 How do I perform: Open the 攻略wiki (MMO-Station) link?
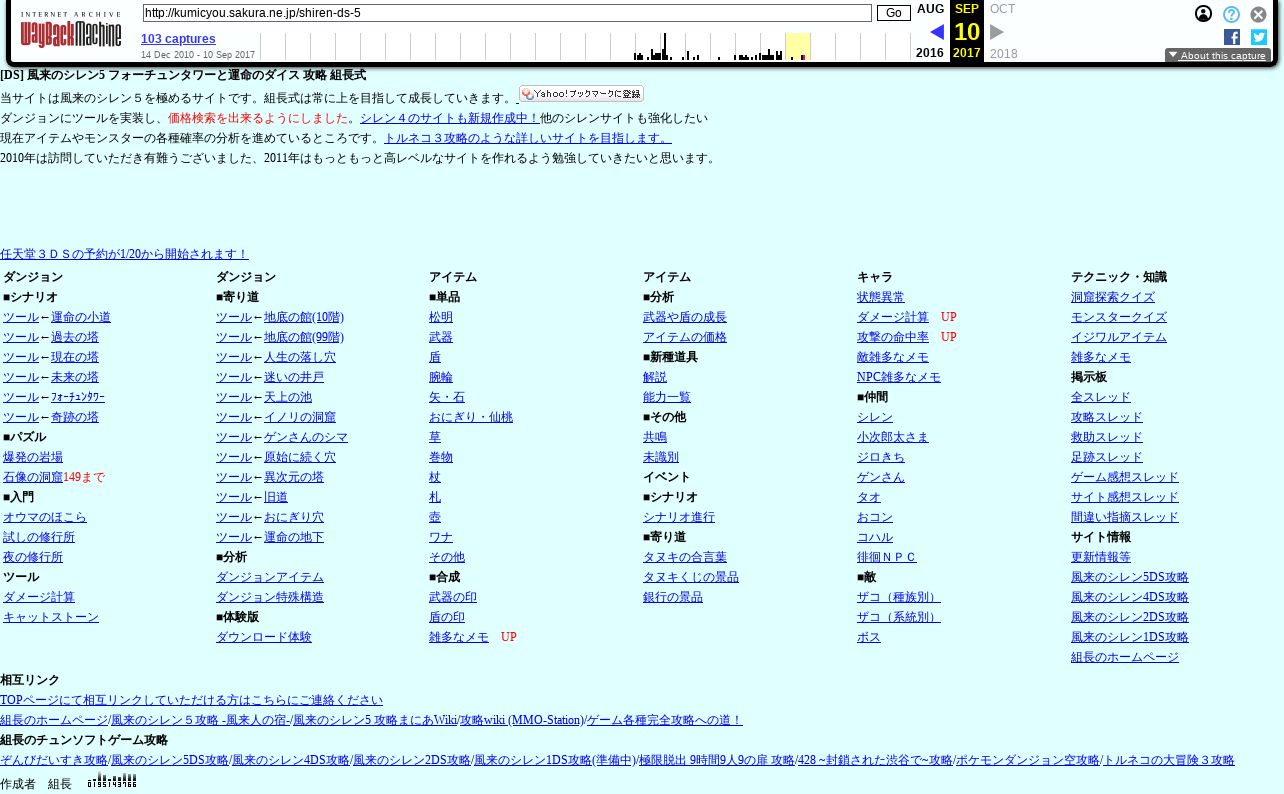(522, 720)
